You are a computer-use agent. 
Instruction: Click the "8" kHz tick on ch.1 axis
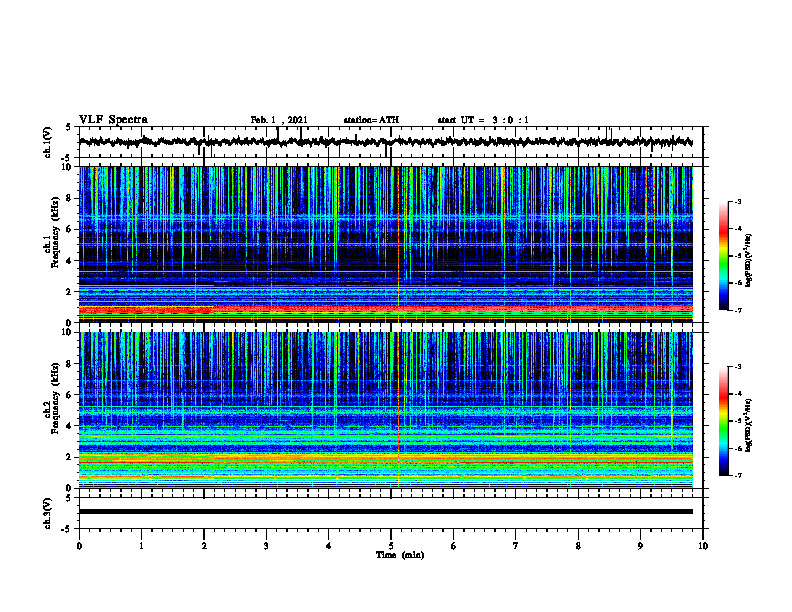(69, 198)
